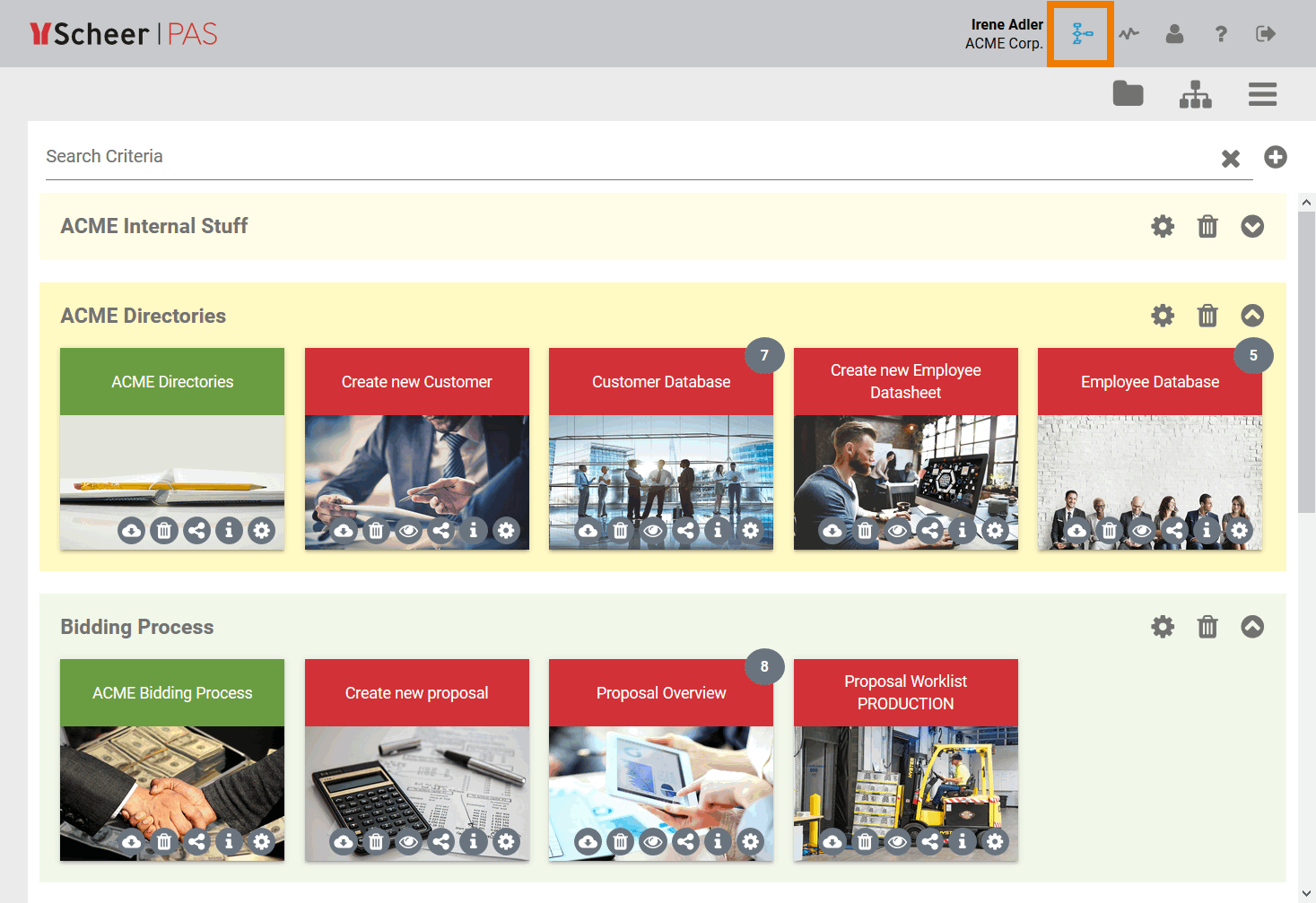Trash icon on Employee Database tile

pos(1109,531)
